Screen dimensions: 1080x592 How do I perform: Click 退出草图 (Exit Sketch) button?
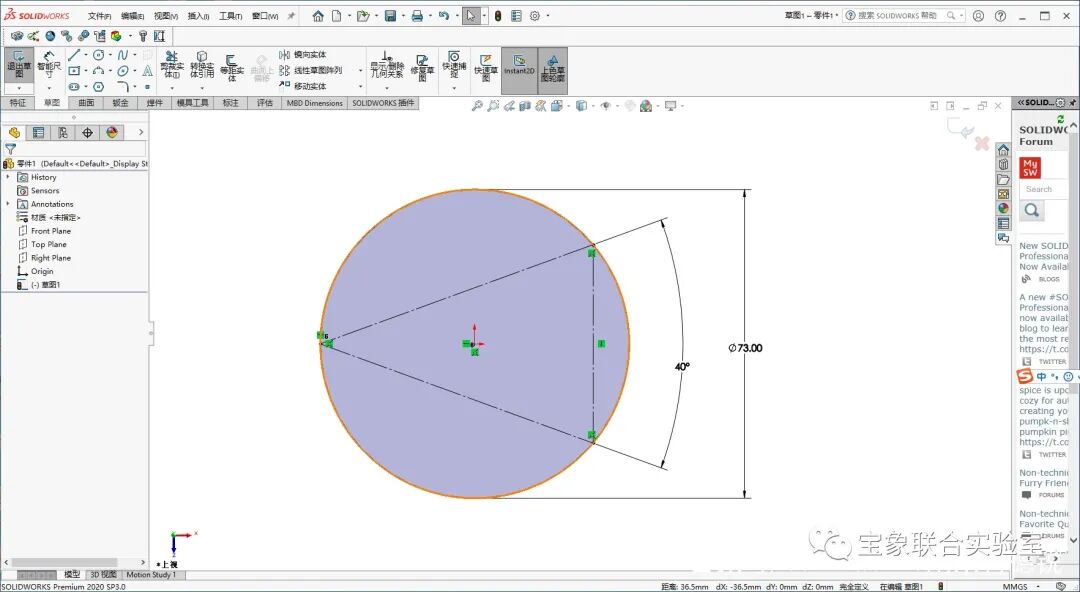click(19, 64)
